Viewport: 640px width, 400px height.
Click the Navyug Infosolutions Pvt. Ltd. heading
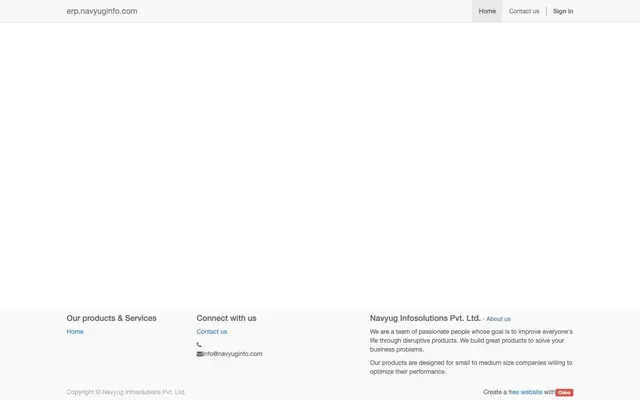pyautogui.click(x=425, y=318)
